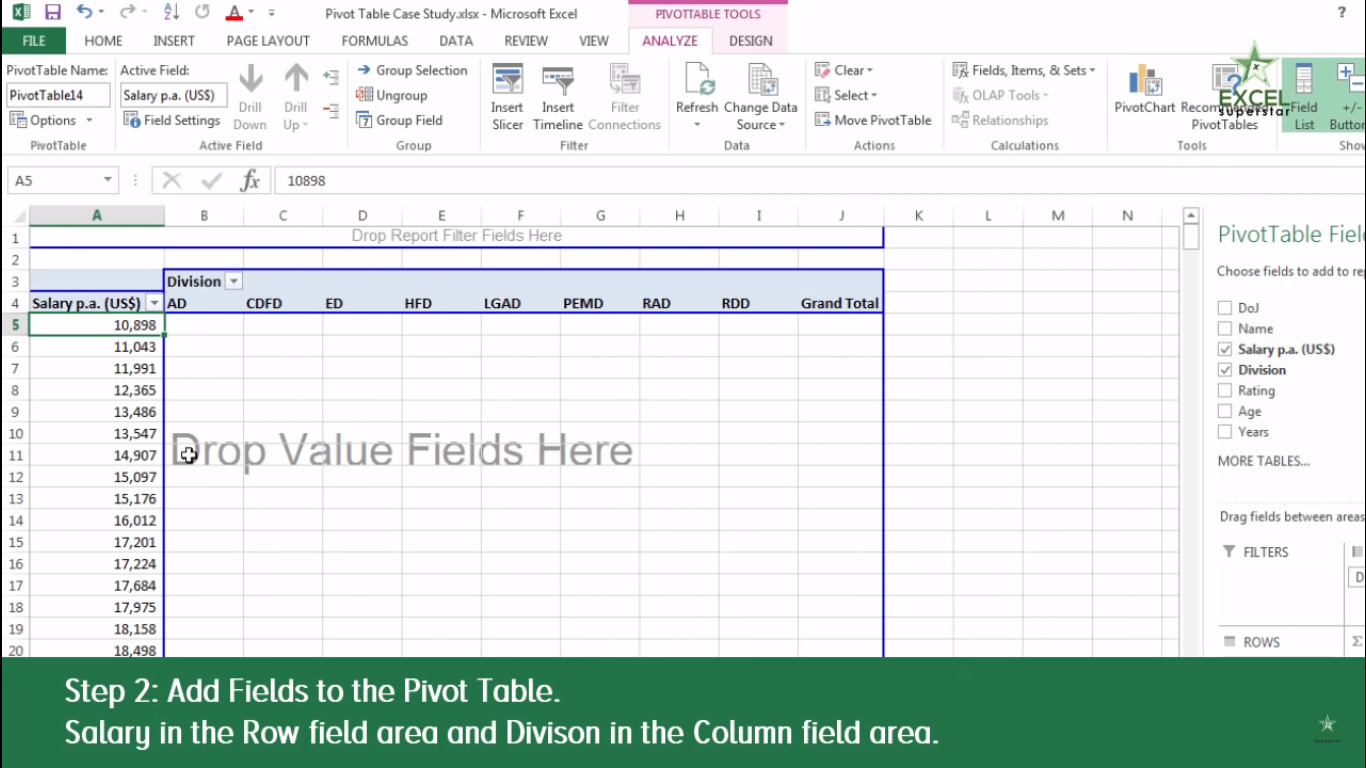The image size is (1366, 768).
Task: Switch to the HOME tab
Action: (104, 41)
